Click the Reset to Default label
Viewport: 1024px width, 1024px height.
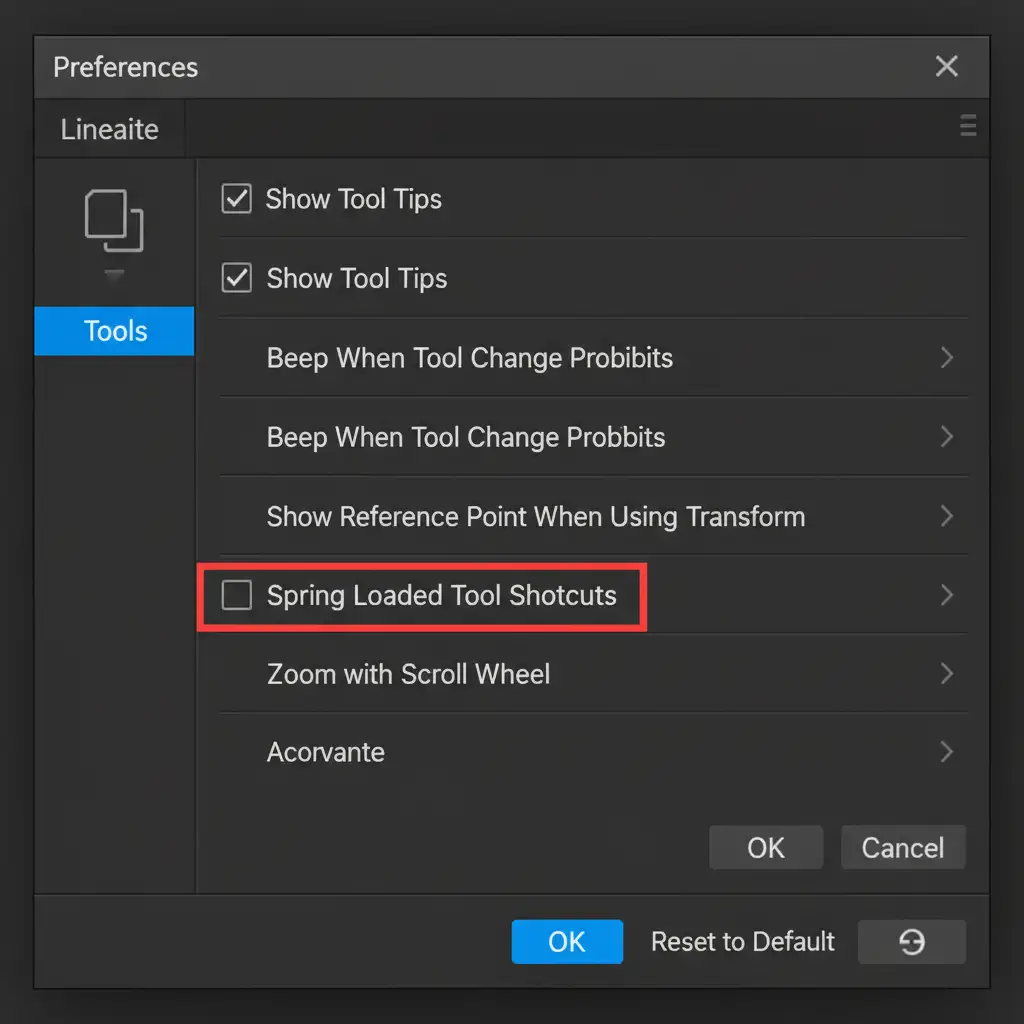[x=742, y=942]
